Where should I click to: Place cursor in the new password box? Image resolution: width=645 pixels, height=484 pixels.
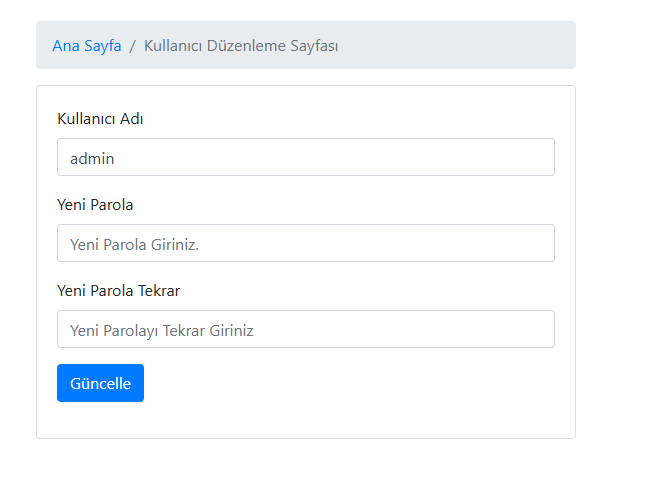tap(306, 243)
